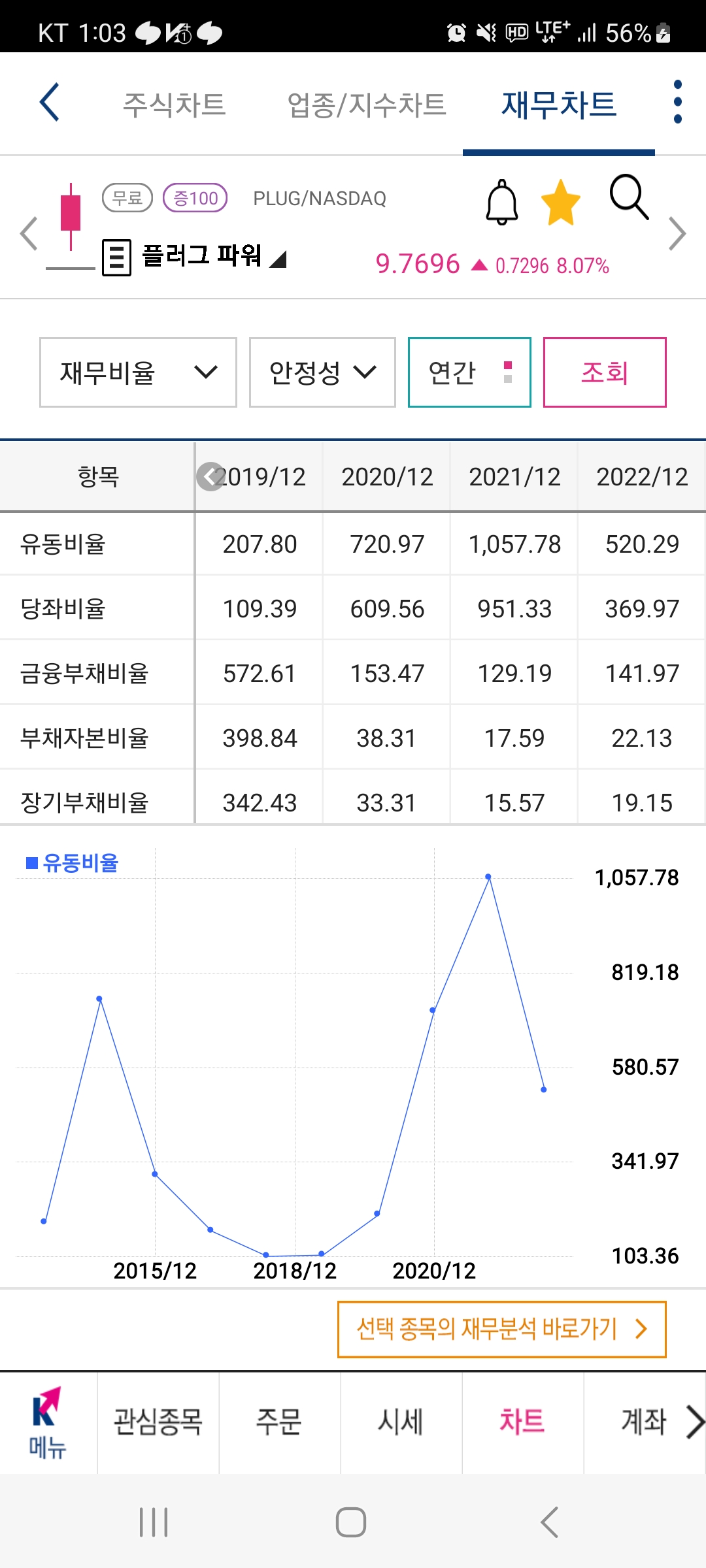Screen dimensions: 706x1568
Task: Select the 유동비율 row label
Action: click(63, 544)
